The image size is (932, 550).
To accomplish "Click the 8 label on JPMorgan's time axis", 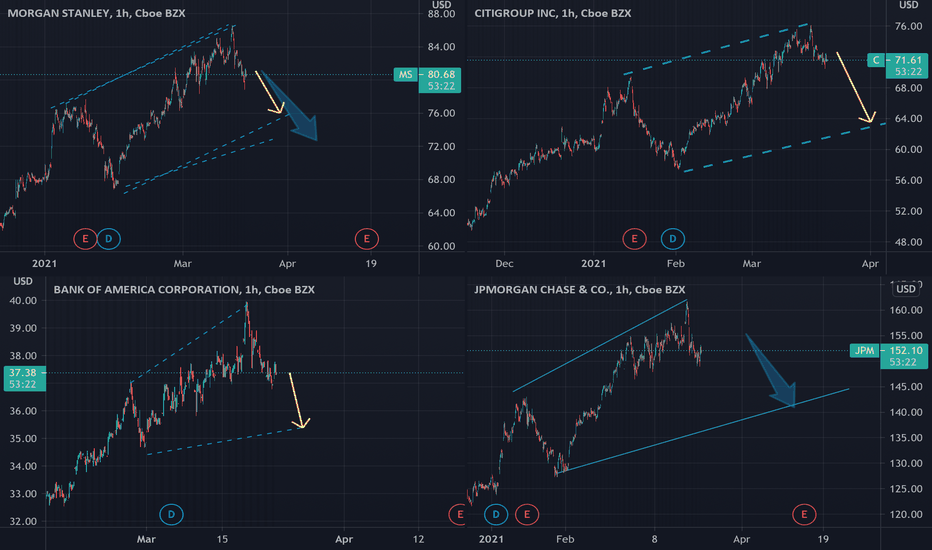I will tap(654, 539).
